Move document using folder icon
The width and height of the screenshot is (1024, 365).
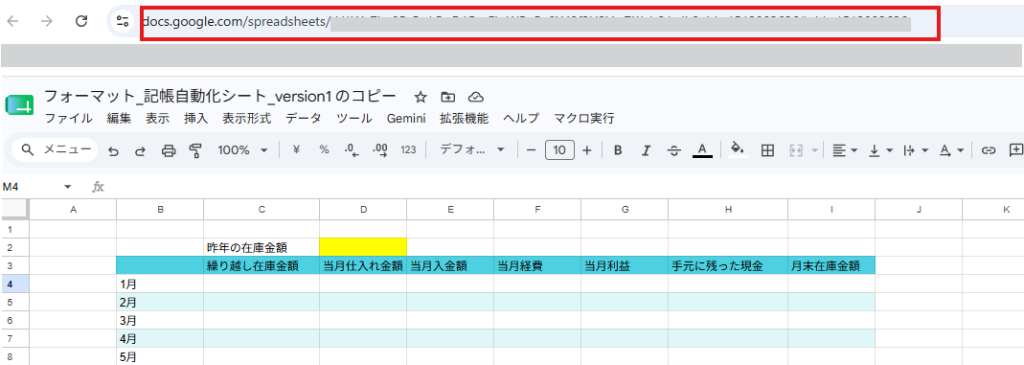click(x=448, y=97)
